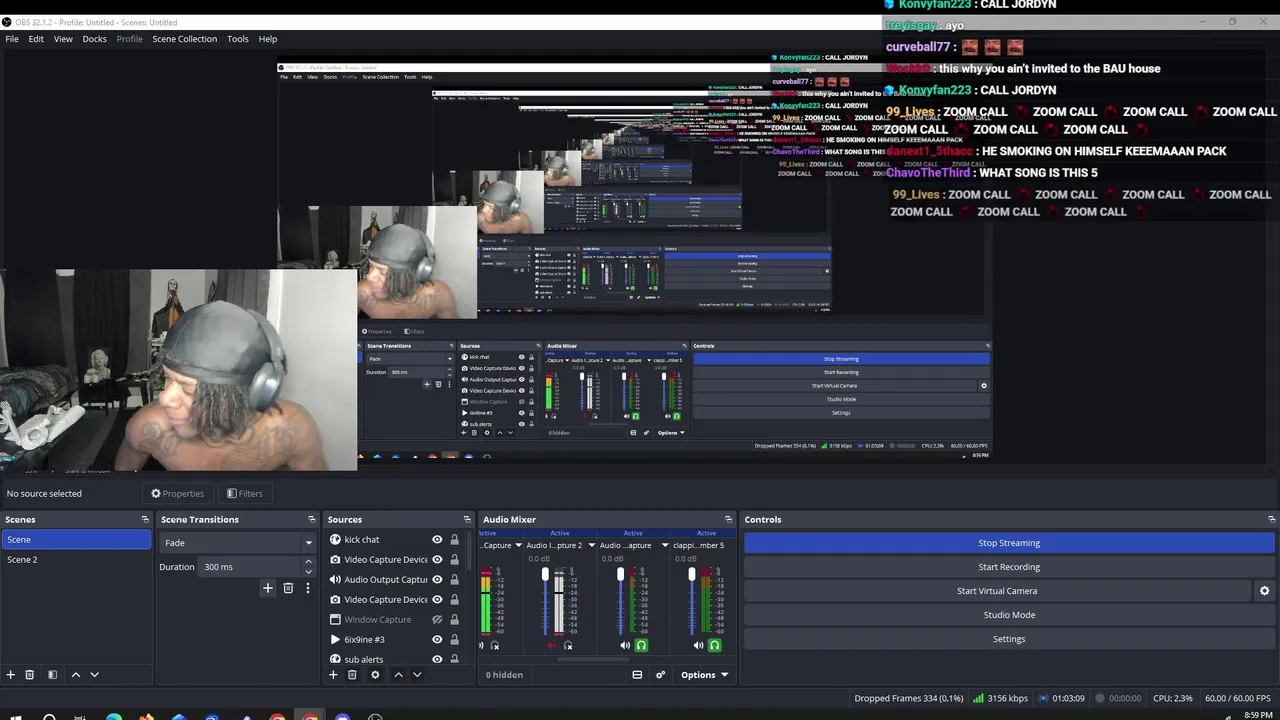Open the Edit menu

tap(36, 39)
